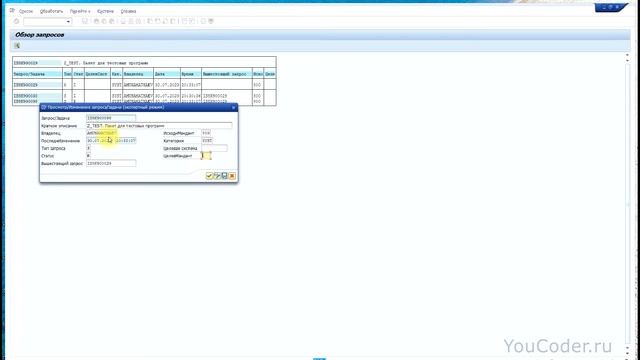Click the SAP window menu icon left of Список
Screen dimensions: 640x360
pyautogui.click(x=12, y=11)
